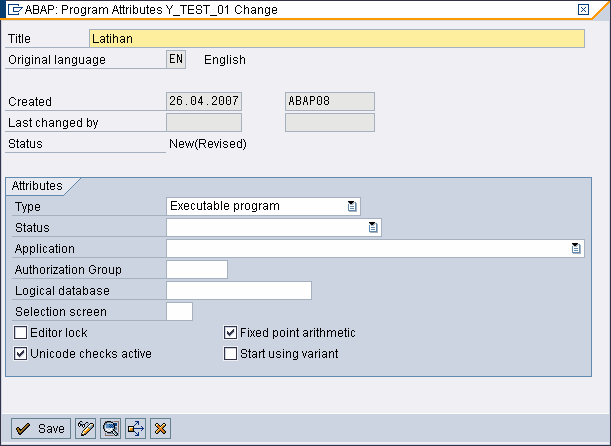Click the pencil edit icon in the bottom toolbar
The image size is (611, 446).
[x=85, y=428]
